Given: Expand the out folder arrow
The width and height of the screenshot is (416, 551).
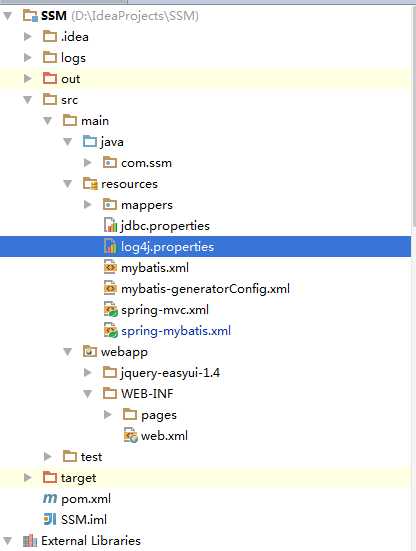Looking at the screenshot, I should (x=27, y=78).
